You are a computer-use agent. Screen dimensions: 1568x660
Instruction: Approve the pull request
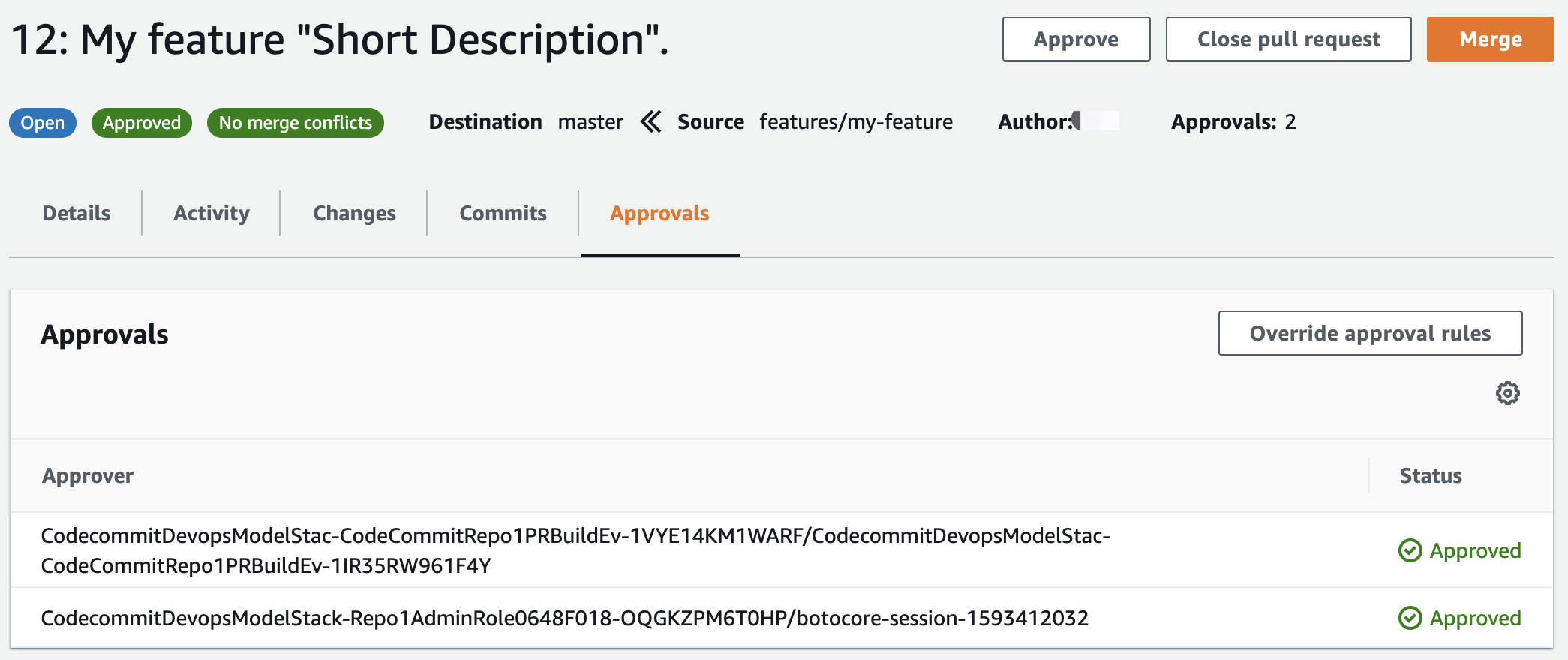[1076, 39]
